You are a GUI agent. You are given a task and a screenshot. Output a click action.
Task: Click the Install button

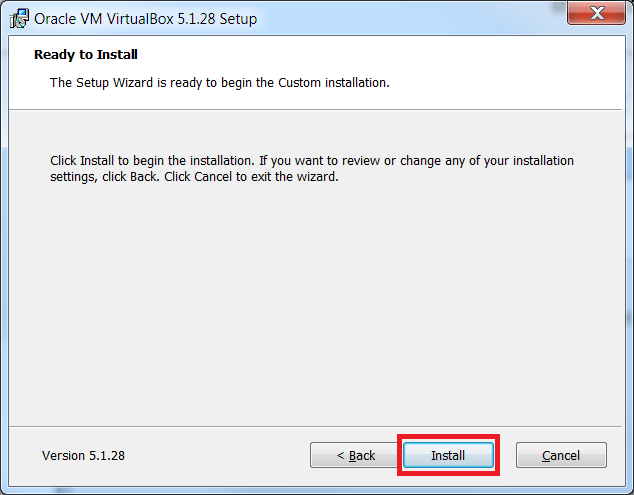(x=448, y=456)
